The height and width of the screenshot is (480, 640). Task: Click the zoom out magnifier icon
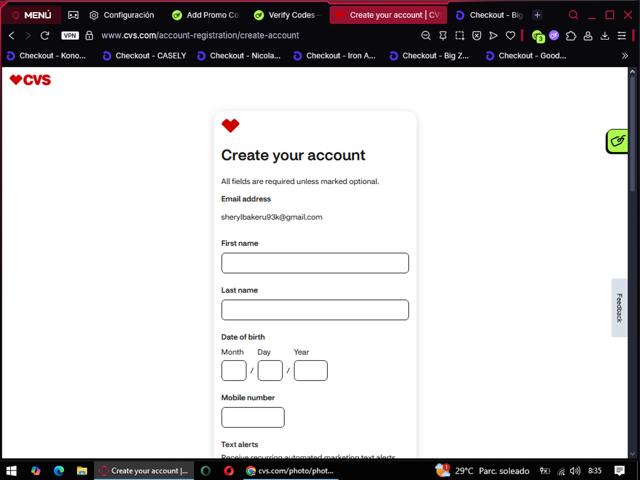(426, 36)
